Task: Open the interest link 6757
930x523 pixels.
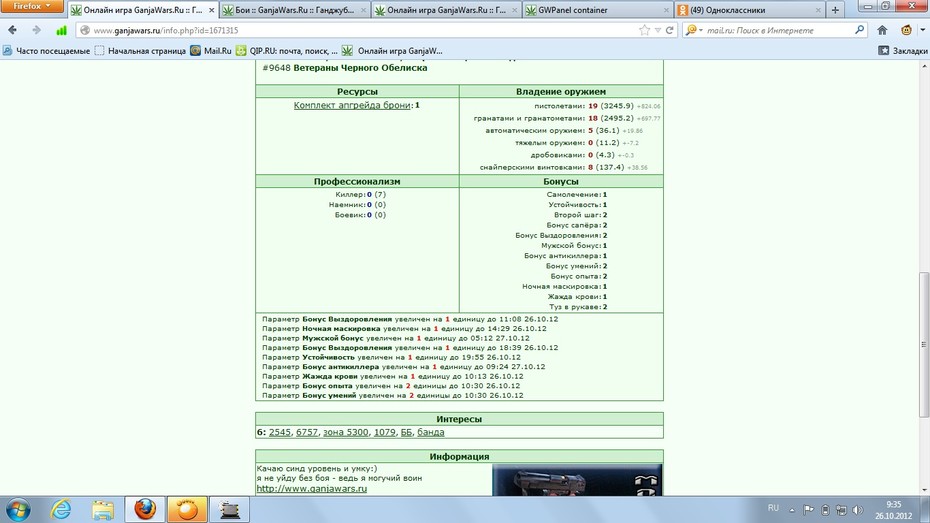Action: (307, 432)
